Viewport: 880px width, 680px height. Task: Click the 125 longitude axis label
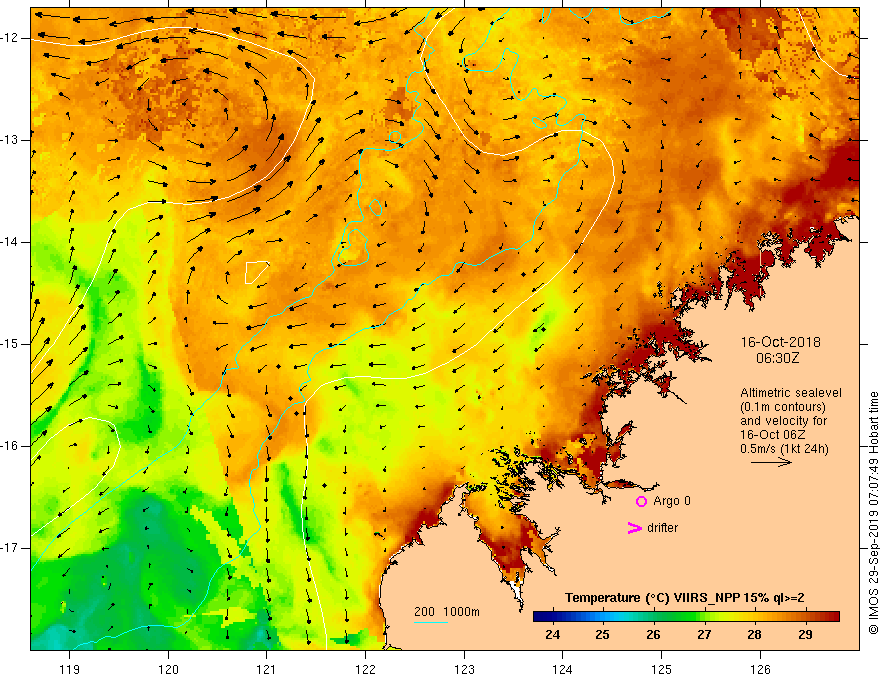coord(662,669)
